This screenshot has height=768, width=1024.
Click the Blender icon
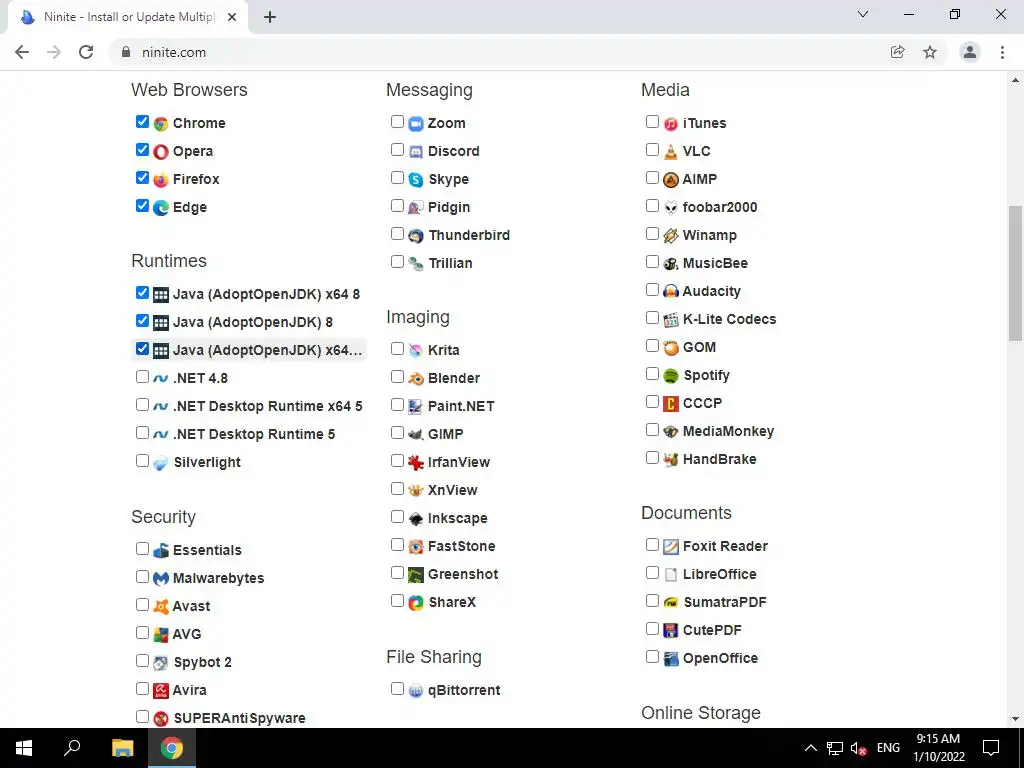(x=416, y=379)
